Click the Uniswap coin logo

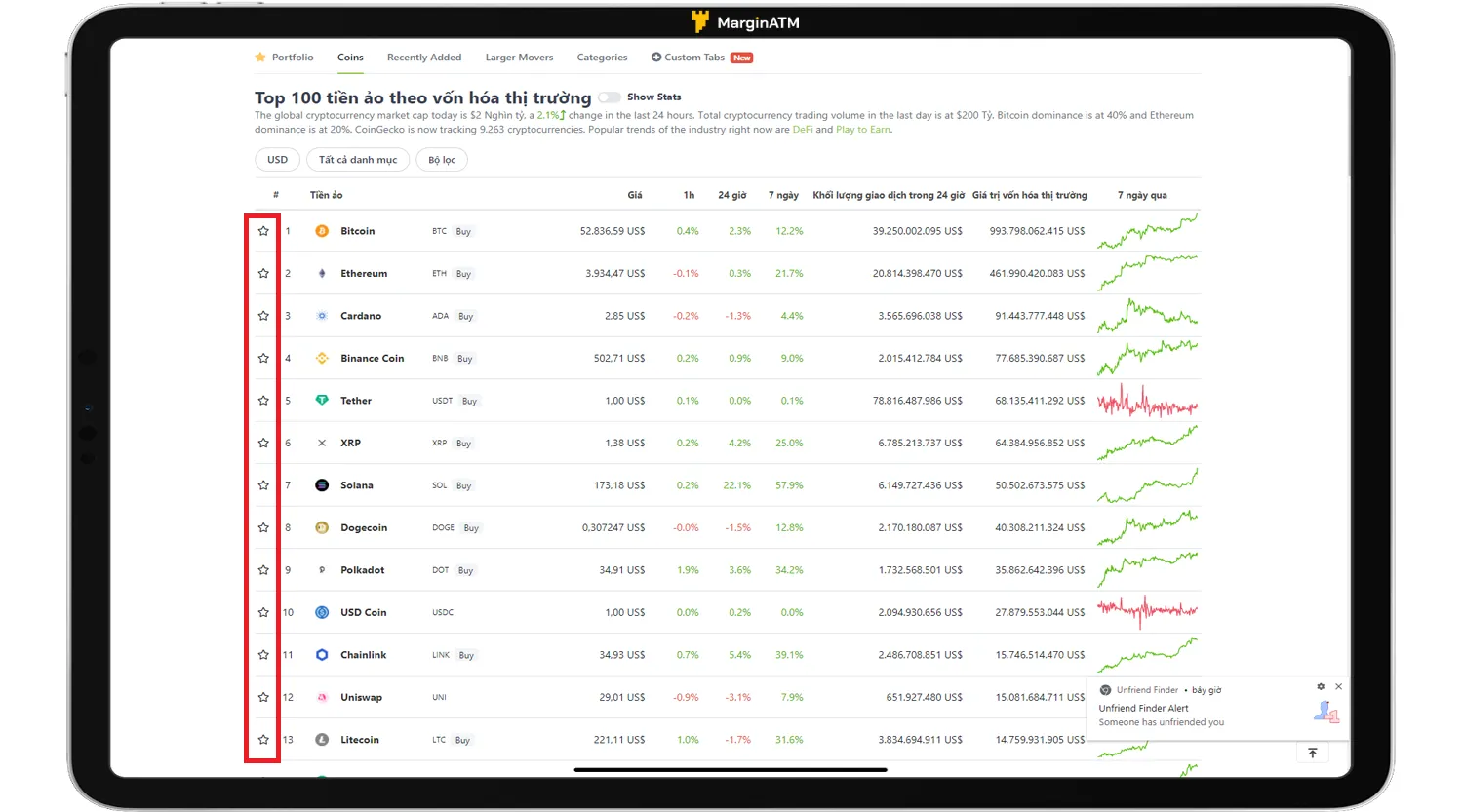tap(322, 698)
